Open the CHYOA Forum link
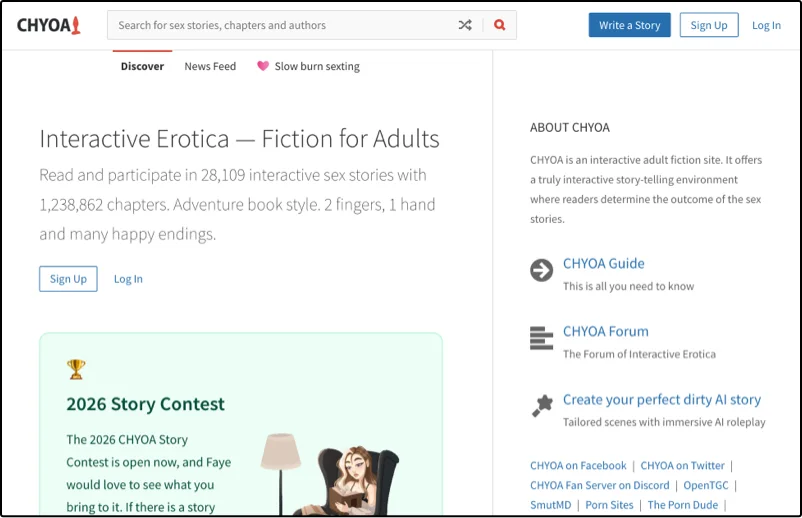The height and width of the screenshot is (518, 802). point(605,331)
